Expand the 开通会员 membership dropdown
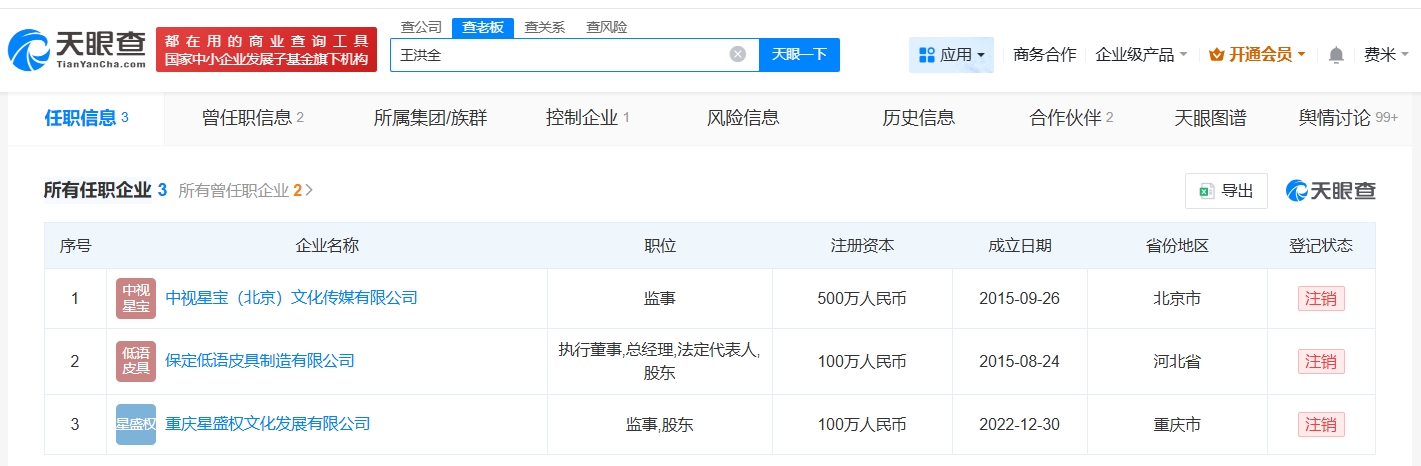The height and width of the screenshot is (466, 1421). 1257,55
